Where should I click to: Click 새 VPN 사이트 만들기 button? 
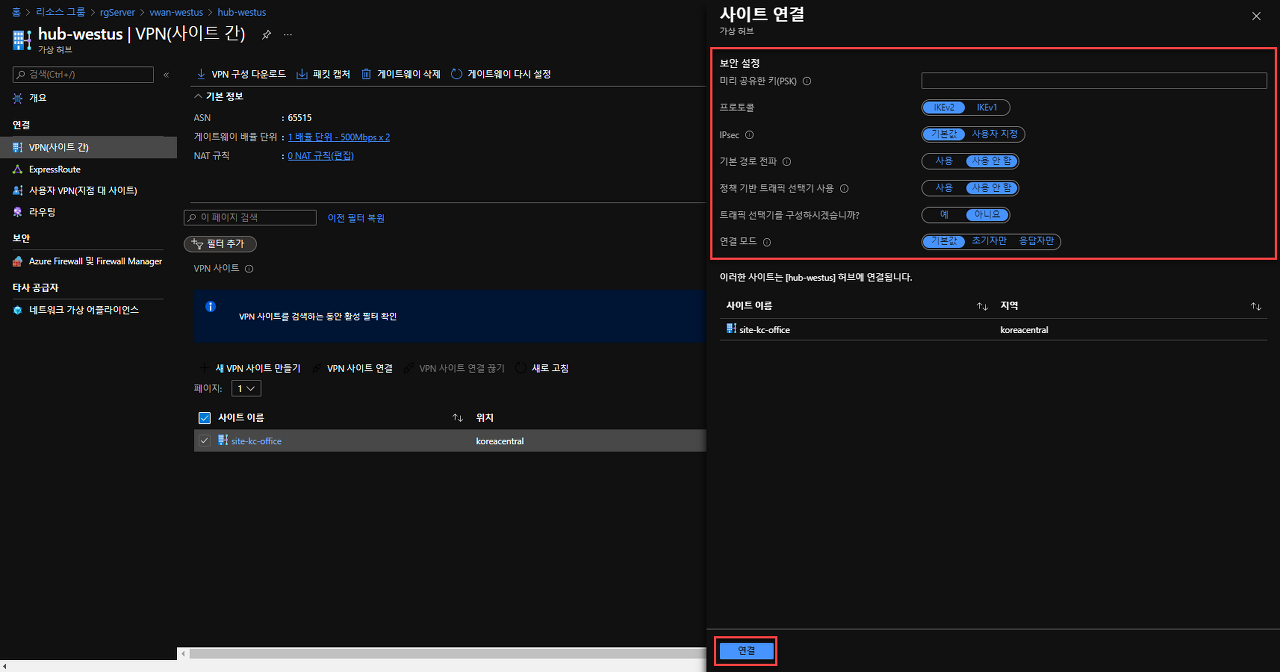tap(250, 368)
